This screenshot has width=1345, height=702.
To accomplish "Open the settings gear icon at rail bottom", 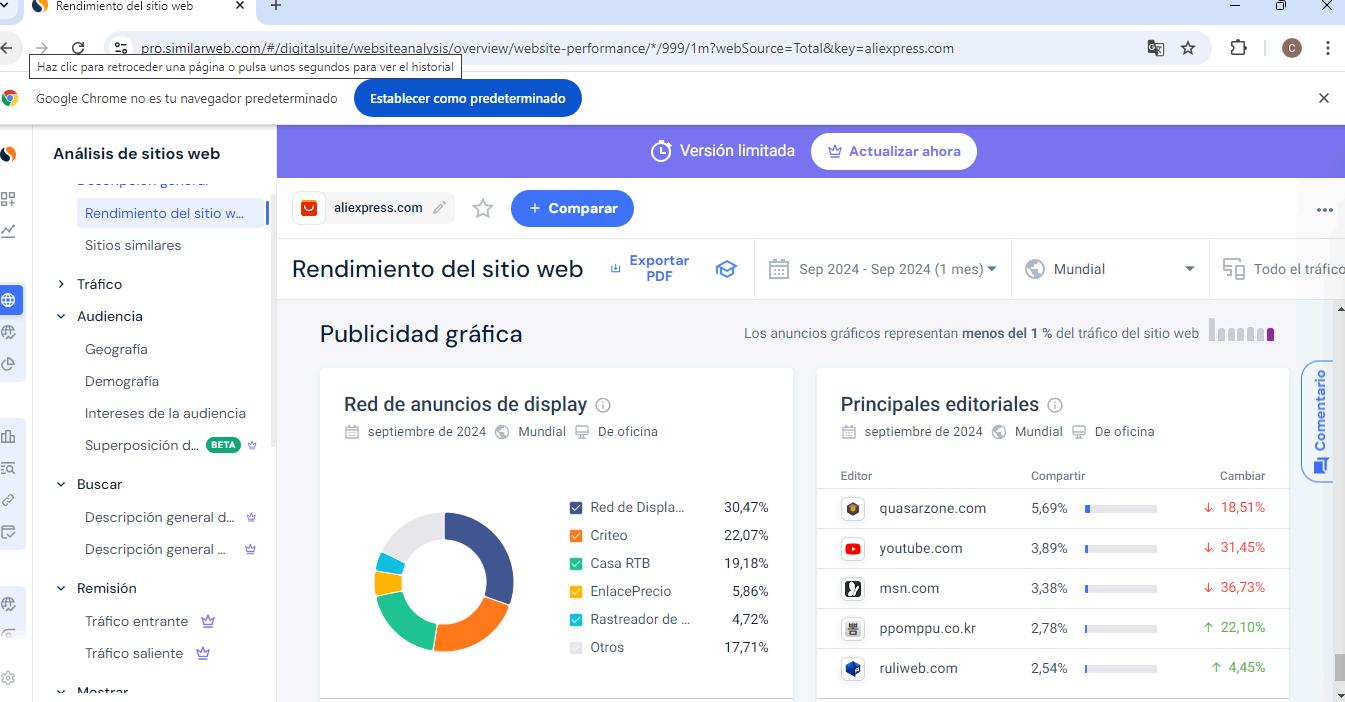I will [x=8, y=677].
